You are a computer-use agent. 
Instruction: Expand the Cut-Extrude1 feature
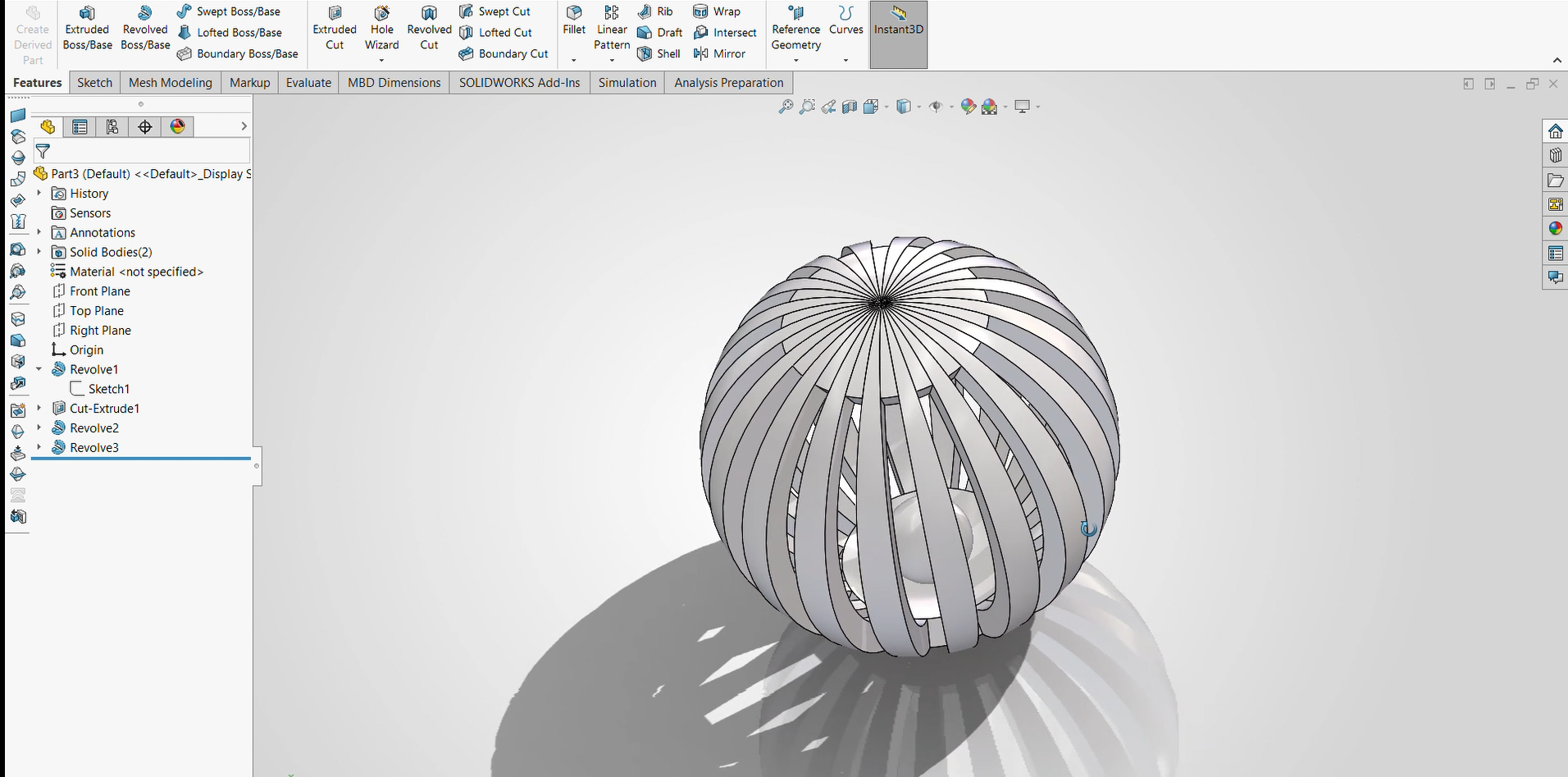[39, 408]
